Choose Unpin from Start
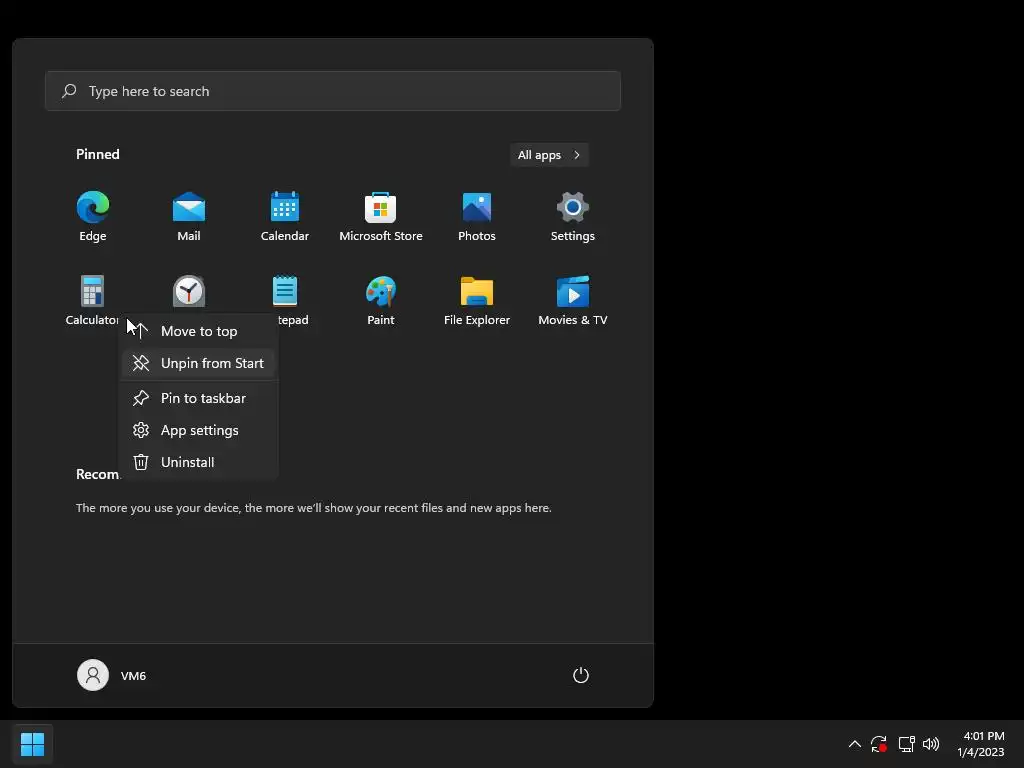1024x768 pixels. tap(198, 363)
